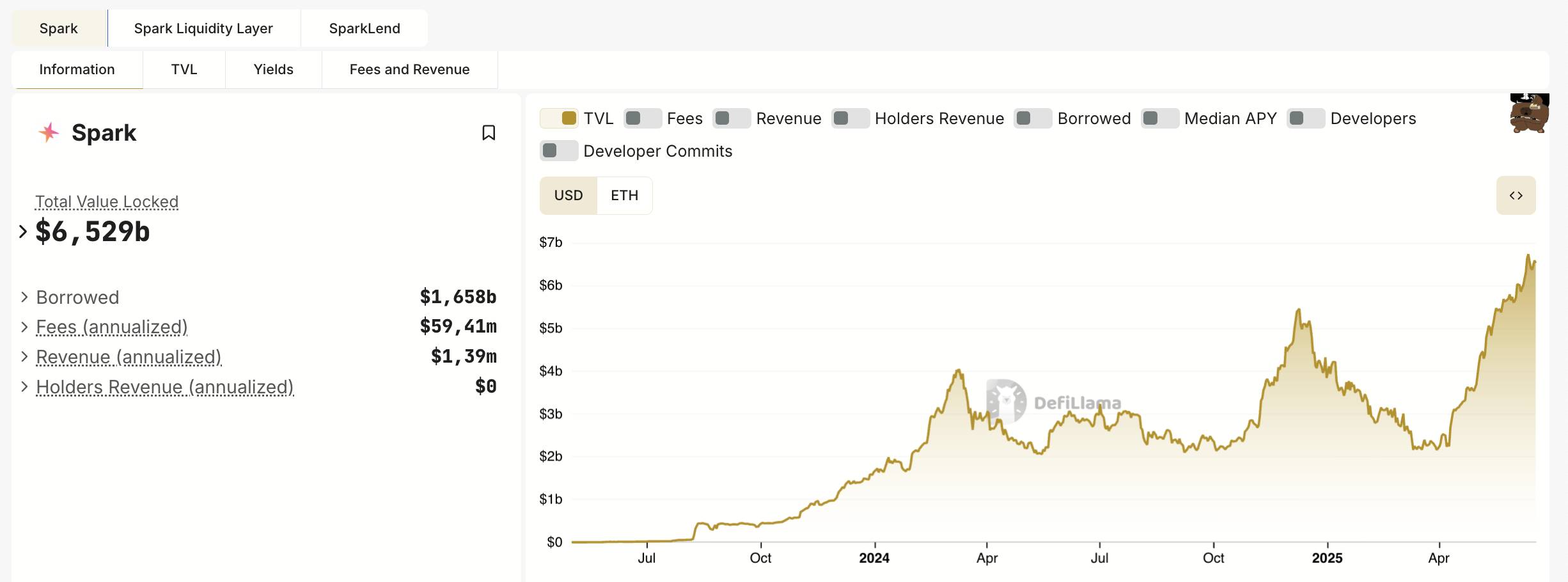
Task: Enable the Median APY series
Action: tap(1160, 118)
